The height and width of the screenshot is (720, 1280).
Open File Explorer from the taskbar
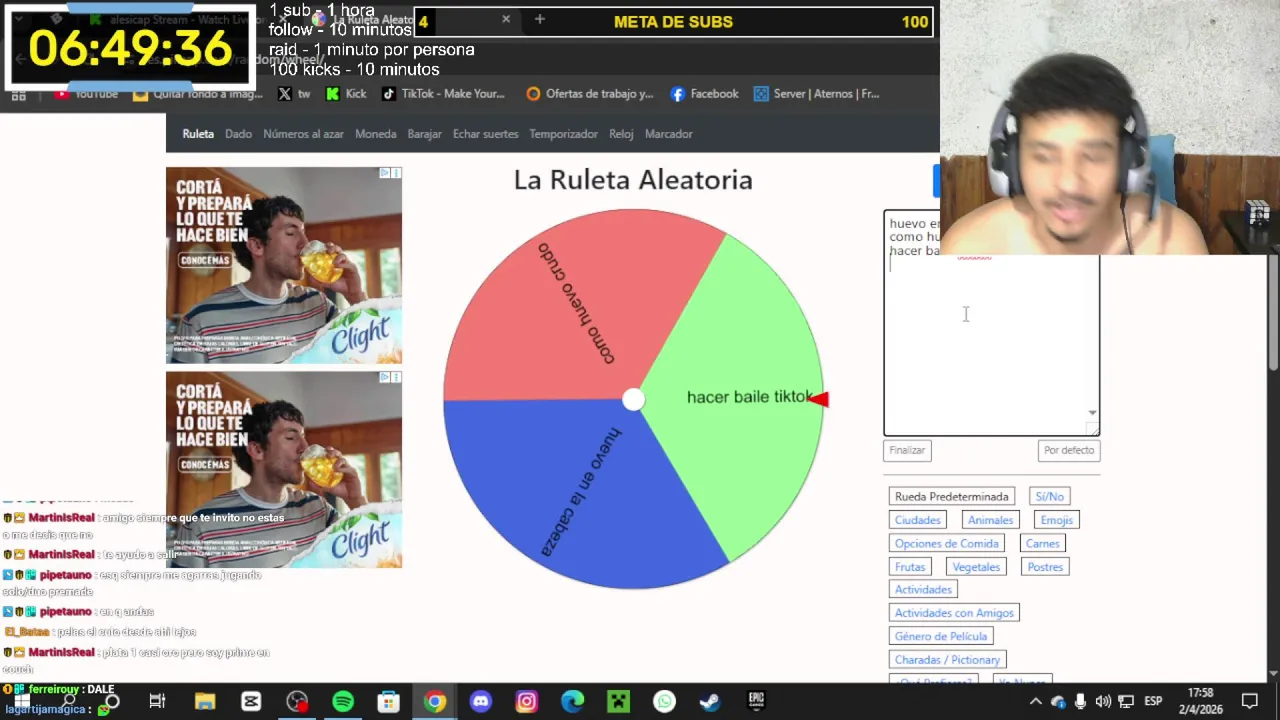[x=205, y=702]
